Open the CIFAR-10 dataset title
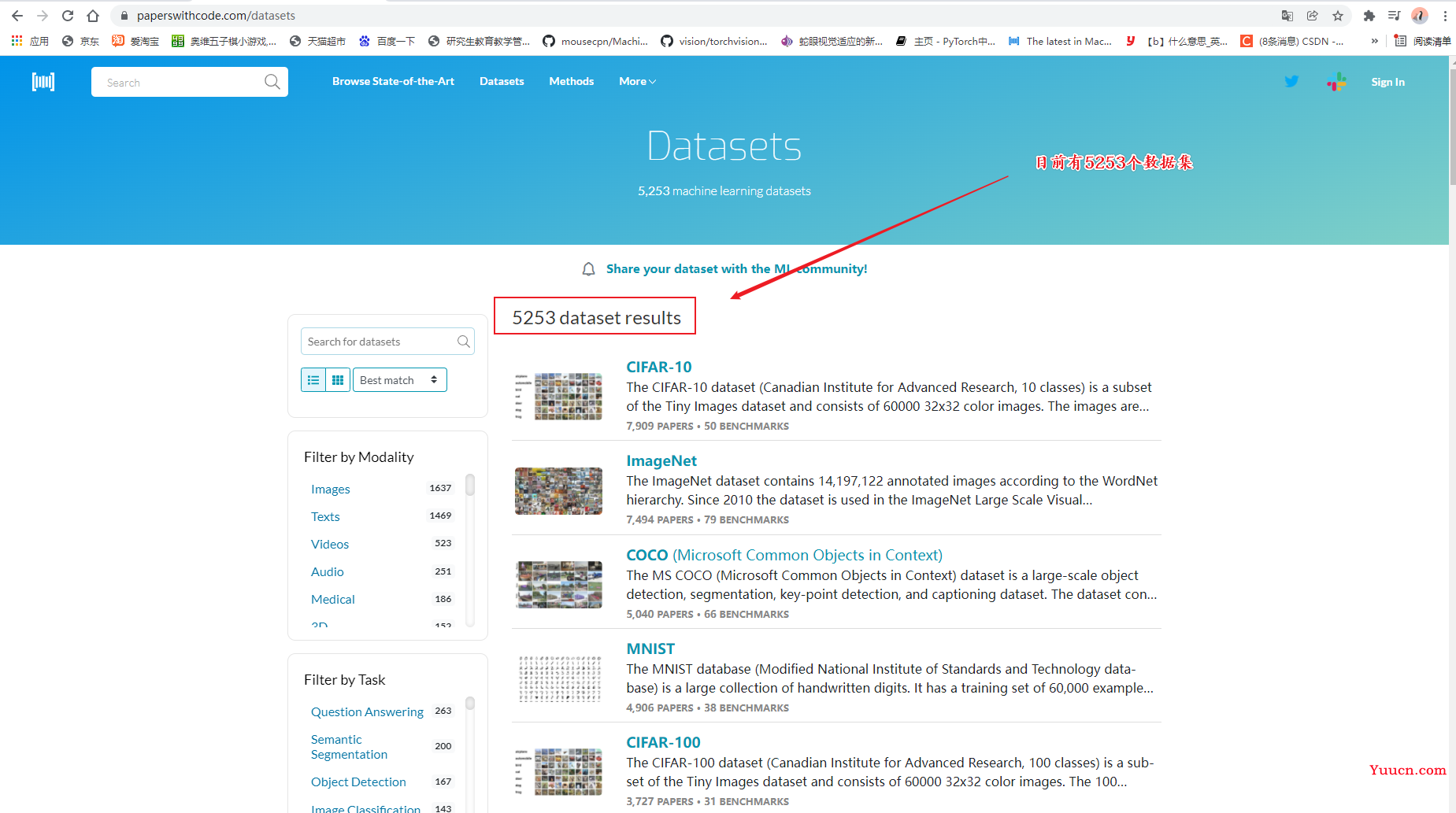 tap(659, 367)
